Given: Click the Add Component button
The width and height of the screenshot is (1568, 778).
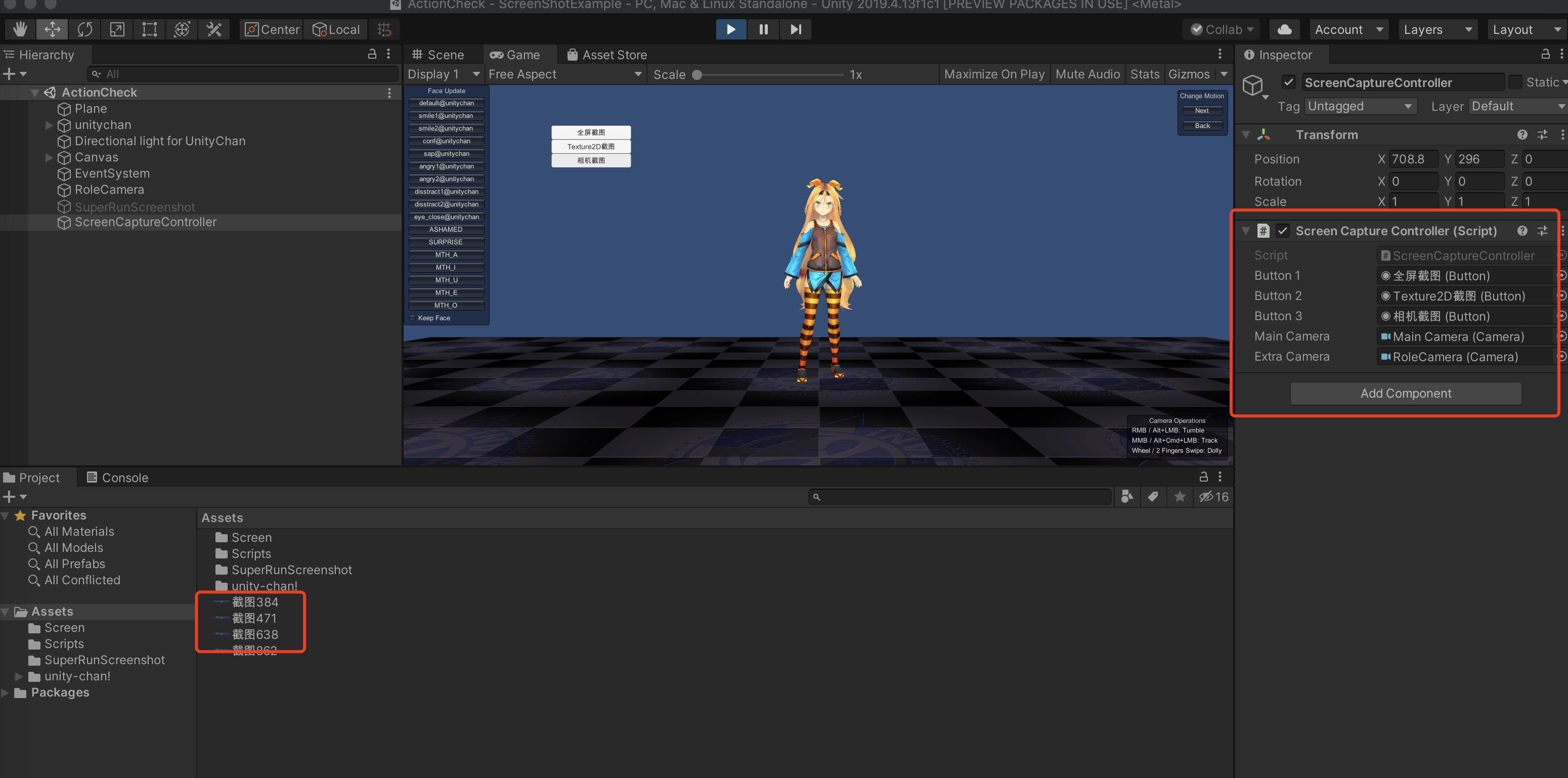Looking at the screenshot, I should click(x=1406, y=393).
